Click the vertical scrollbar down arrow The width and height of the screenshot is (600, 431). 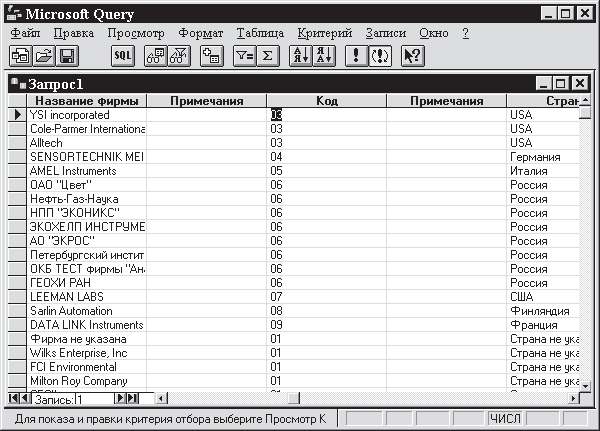(585, 384)
